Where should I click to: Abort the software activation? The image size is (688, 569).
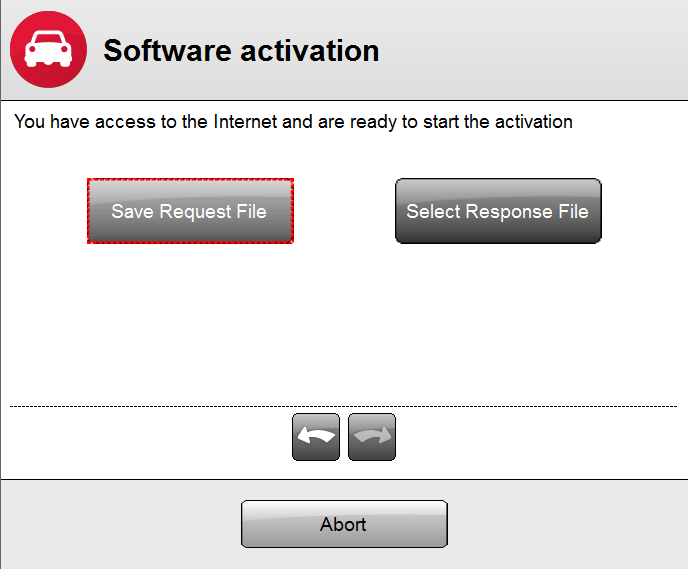pyautogui.click(x=344, y=524)
